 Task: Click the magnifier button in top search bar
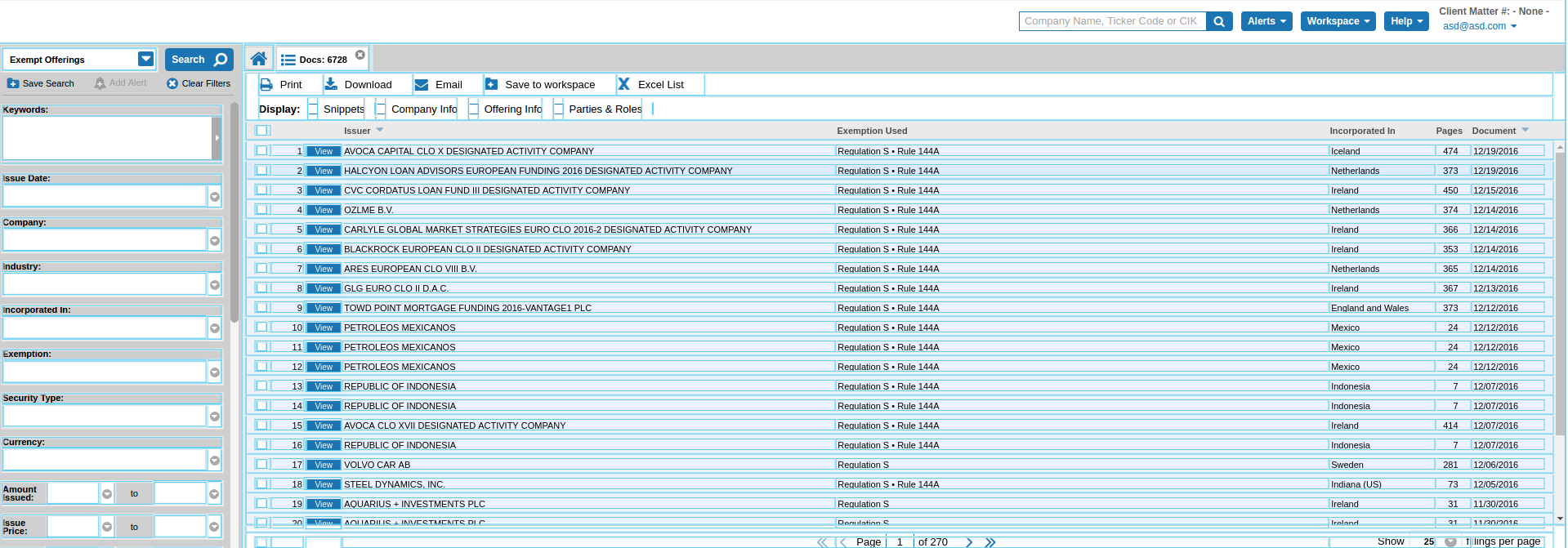1219,21
